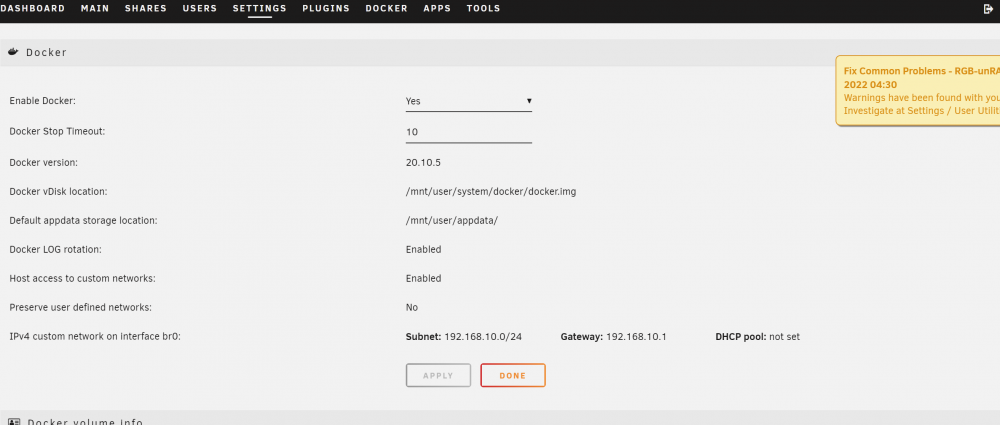Open the Fix Common Problems notification

pyautogui.click(x=918, y=91)
